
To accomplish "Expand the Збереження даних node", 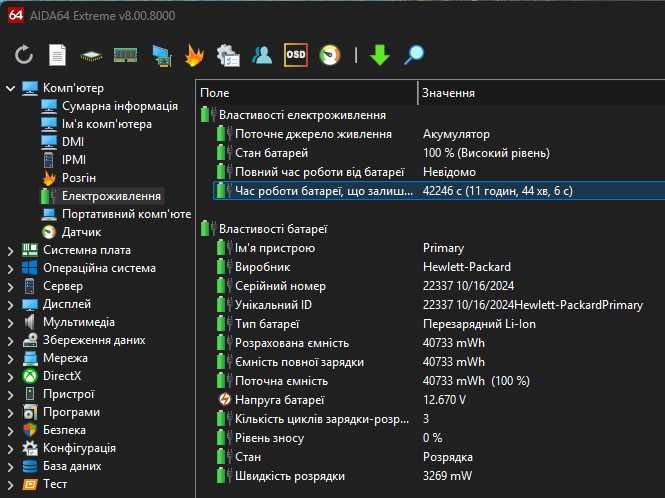I will (10, 341).
